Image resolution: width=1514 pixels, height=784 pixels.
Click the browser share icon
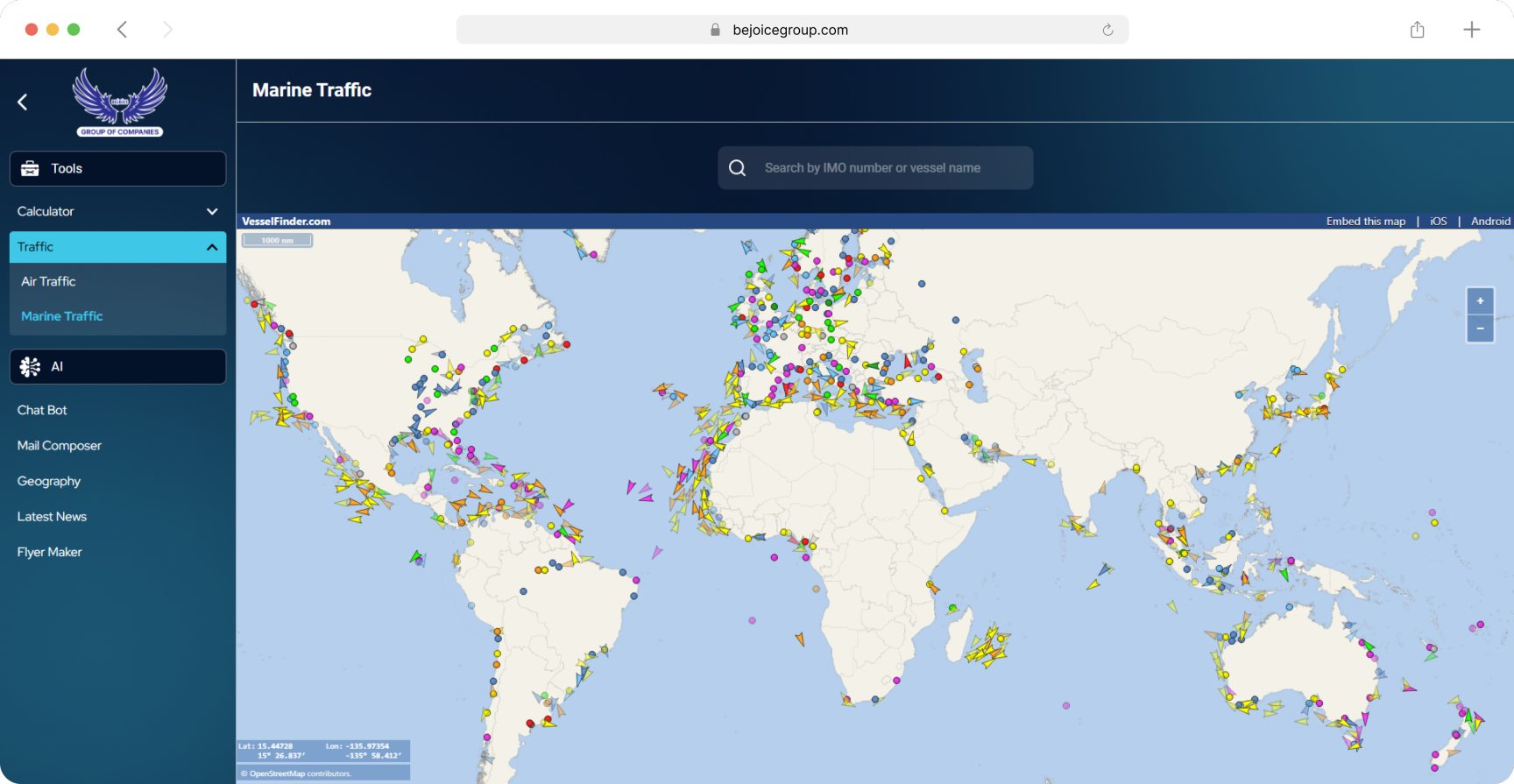click(x=1417, y=30)
